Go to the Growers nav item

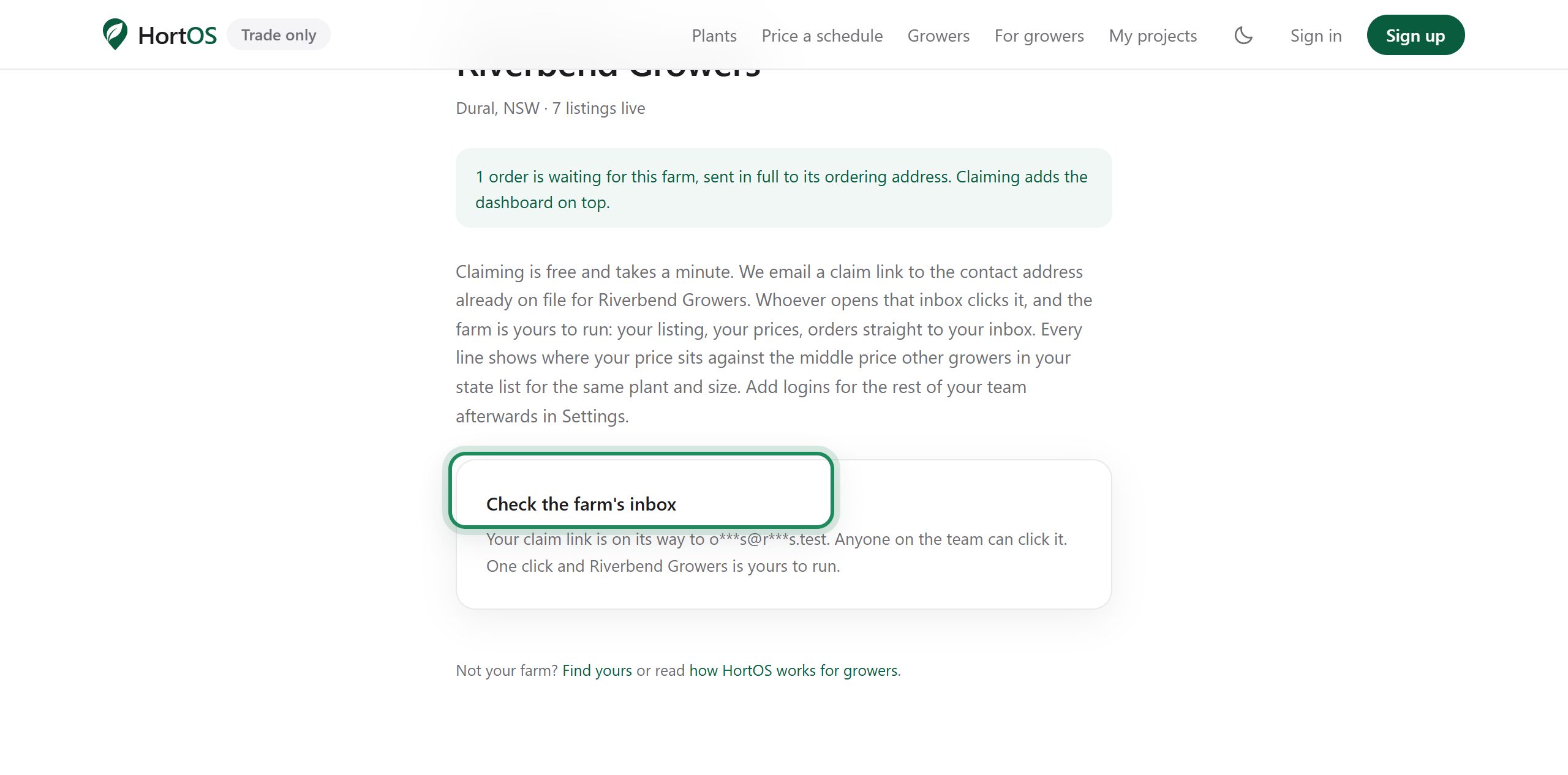pyautogui.click(x=938, y=36)
